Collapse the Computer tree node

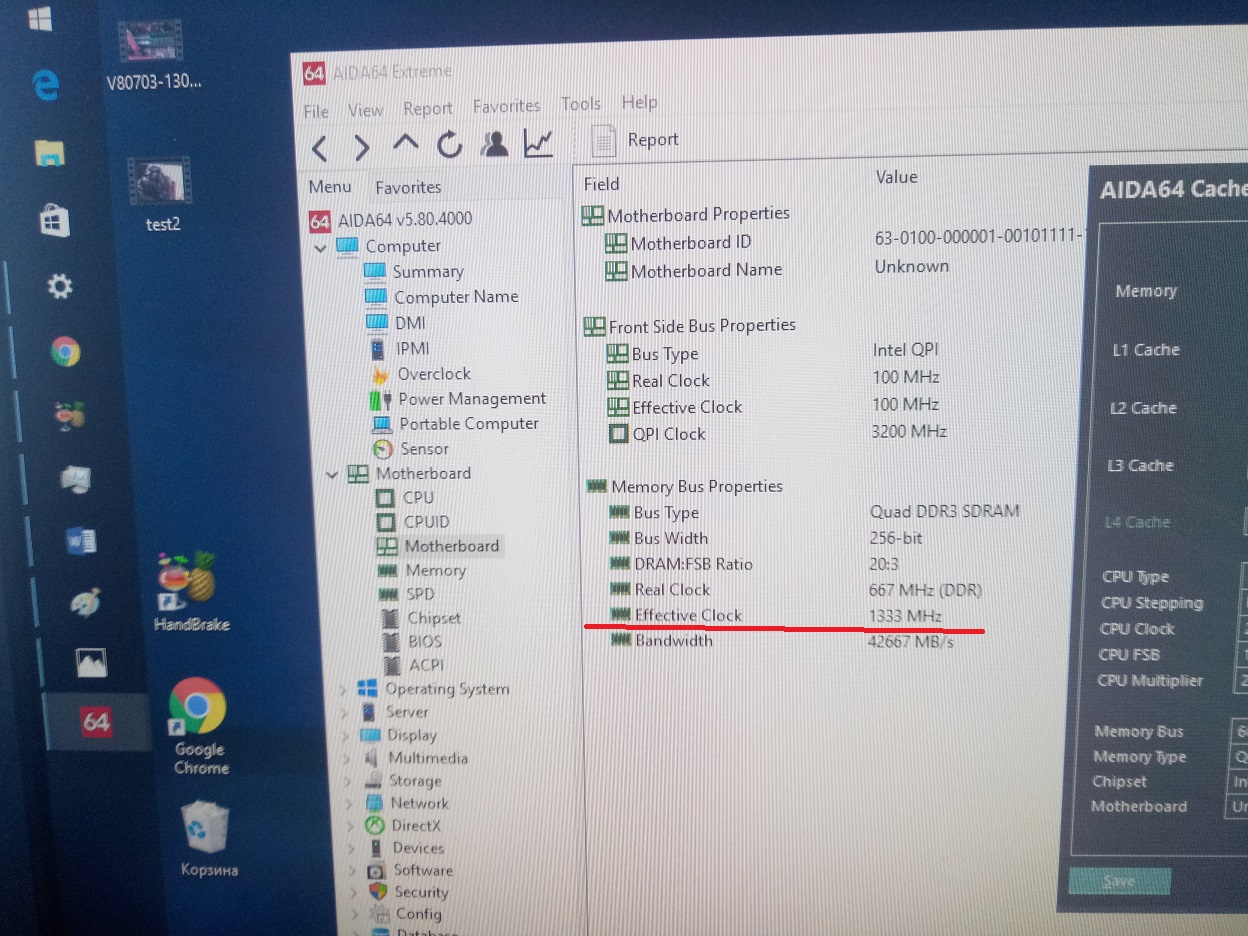(320, 248)
